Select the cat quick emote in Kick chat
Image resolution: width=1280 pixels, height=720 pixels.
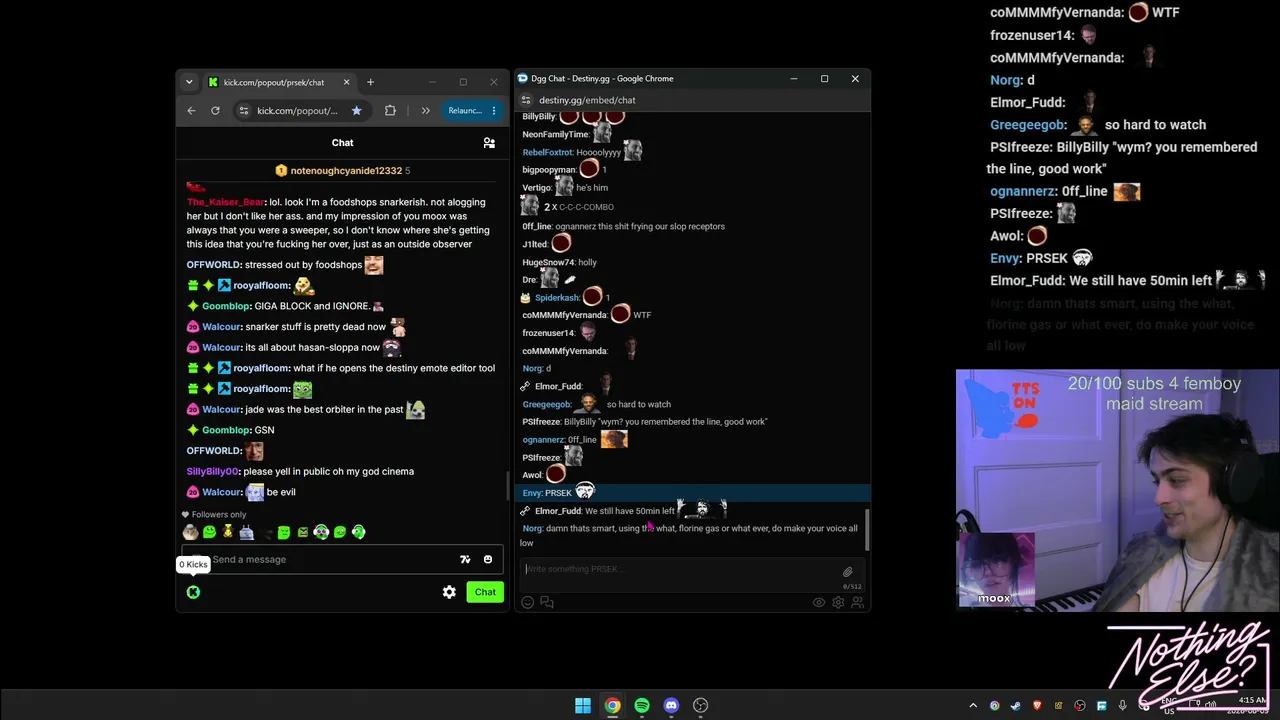[x=190, y=532]
